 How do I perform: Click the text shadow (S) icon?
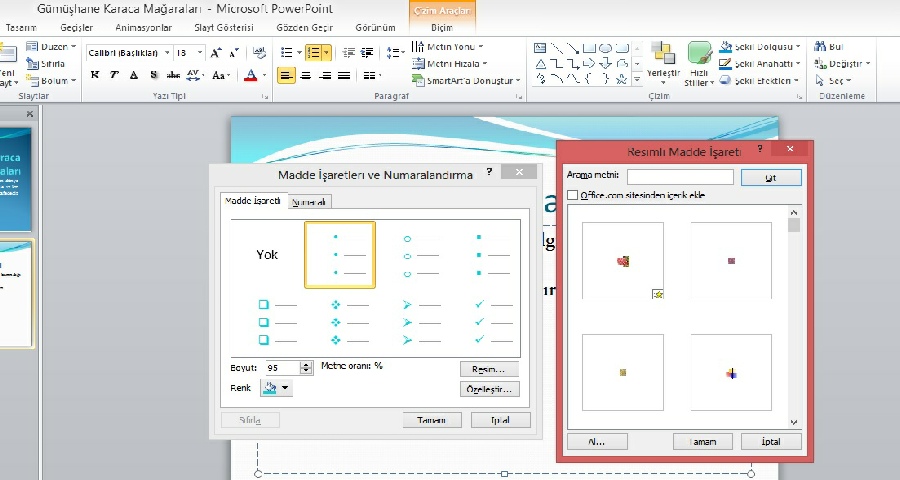[153, 75]
